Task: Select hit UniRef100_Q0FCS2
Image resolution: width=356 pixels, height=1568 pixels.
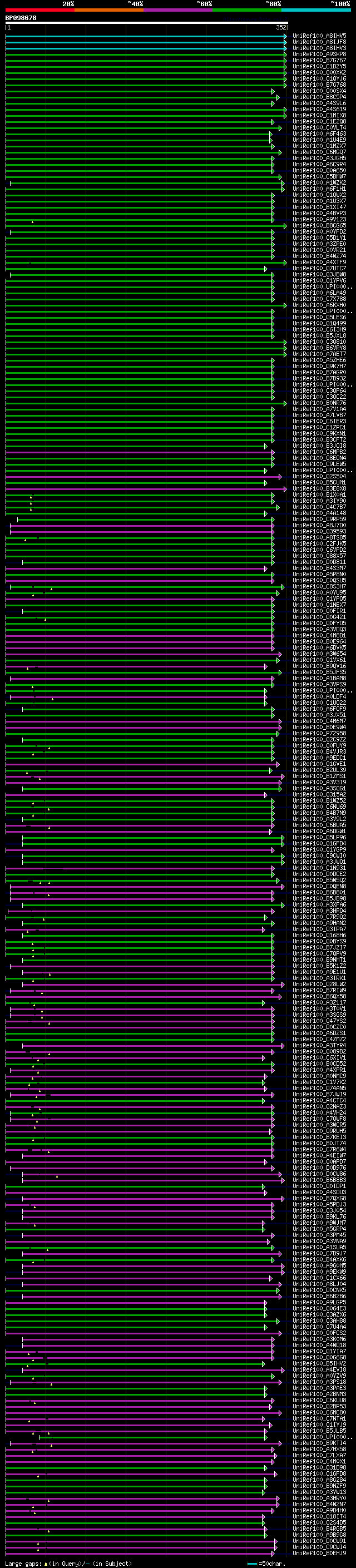Action: (319, 1333)
